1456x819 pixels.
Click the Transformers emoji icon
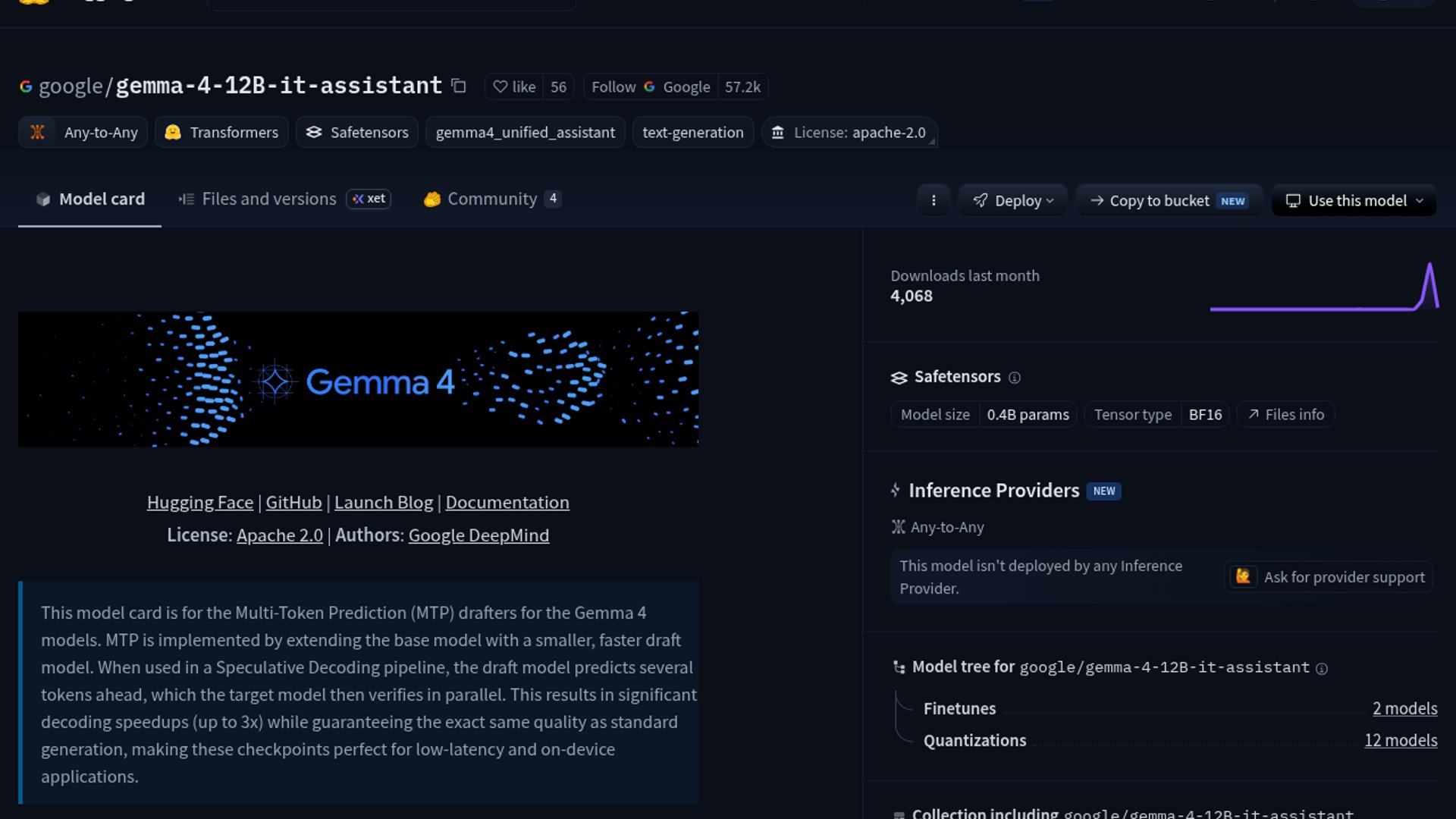173,132
